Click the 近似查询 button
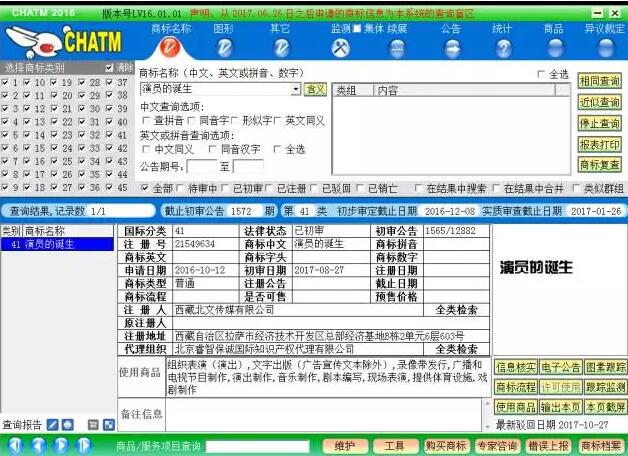 tap(599, 102)
